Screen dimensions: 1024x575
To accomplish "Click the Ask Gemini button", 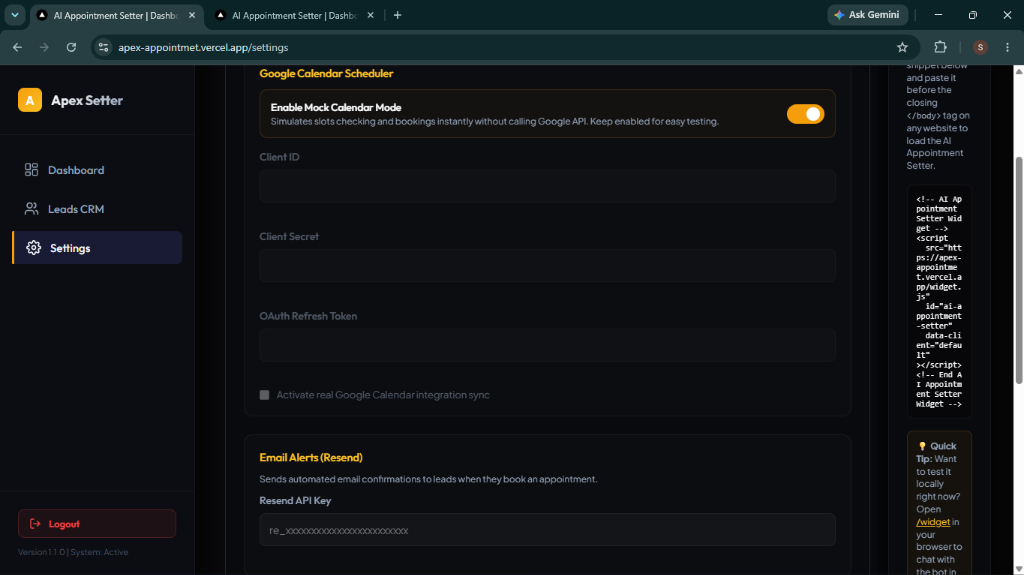I will point(867,15).
